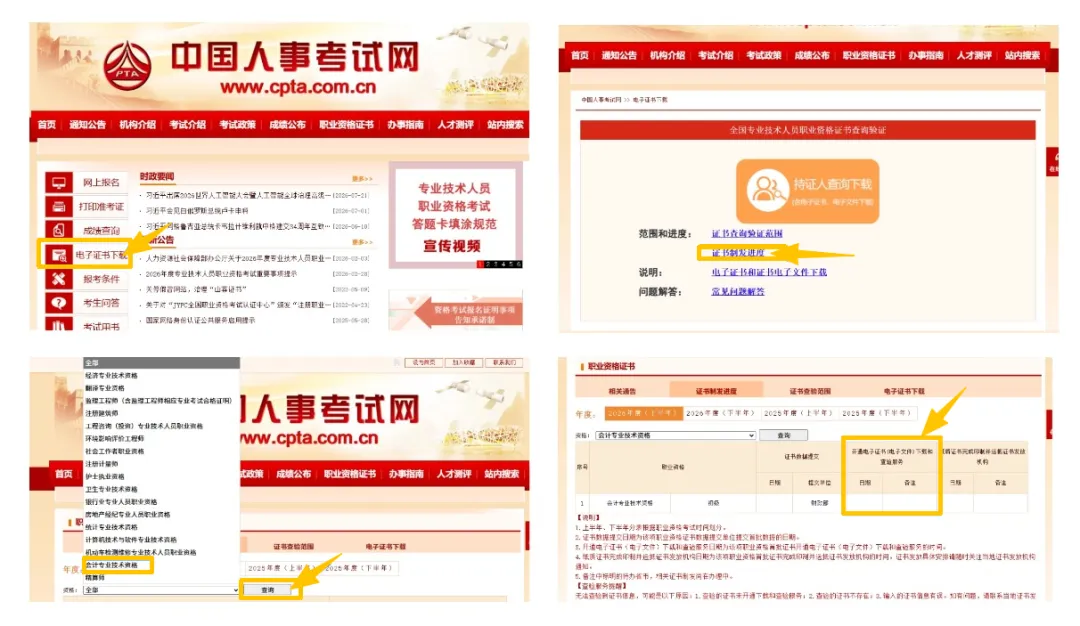Click 考试介绍 in top-left panel navigation
The height and width of the screenshot is (626, 1080).
187,125
